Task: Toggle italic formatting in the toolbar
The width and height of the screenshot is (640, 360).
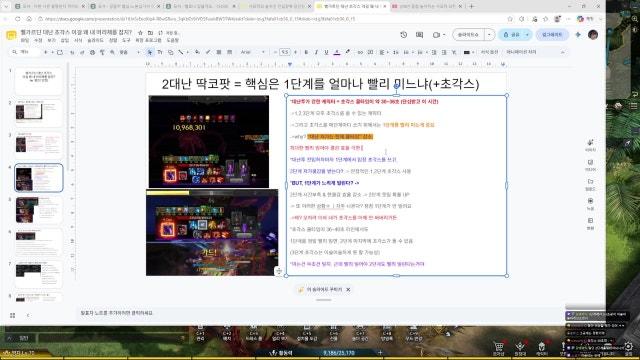Action: pos(316,52)
